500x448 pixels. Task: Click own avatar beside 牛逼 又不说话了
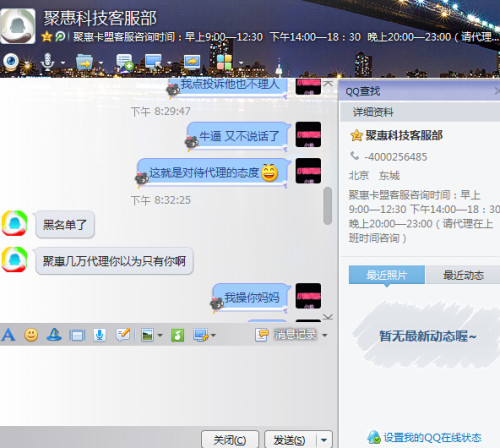click(308, 134)
